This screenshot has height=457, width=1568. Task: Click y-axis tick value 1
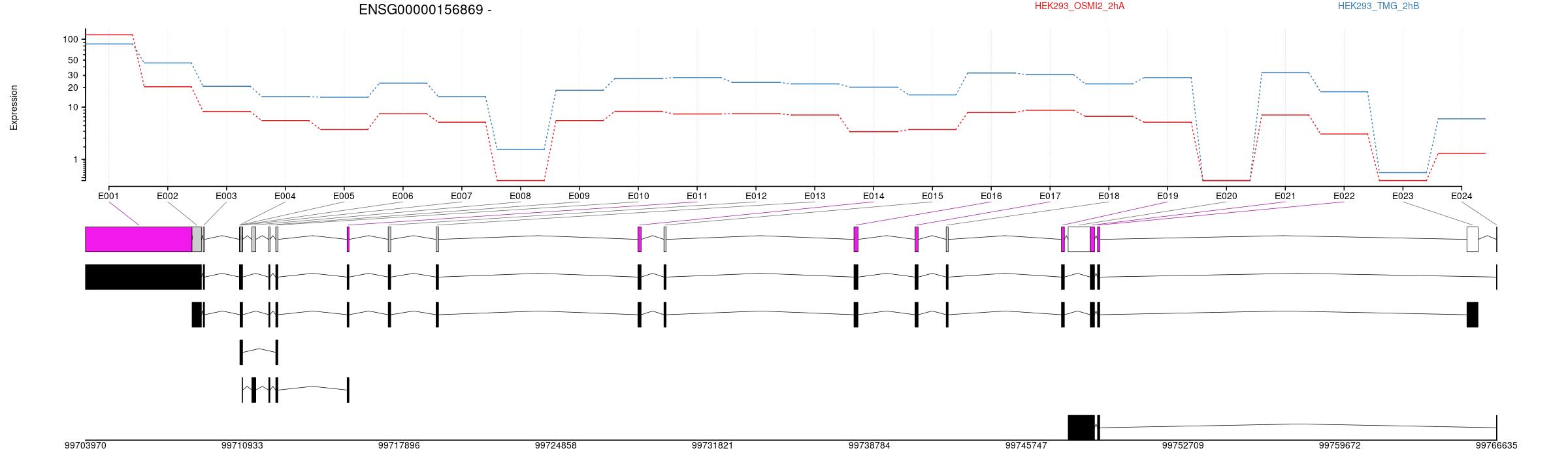(76, 160)
